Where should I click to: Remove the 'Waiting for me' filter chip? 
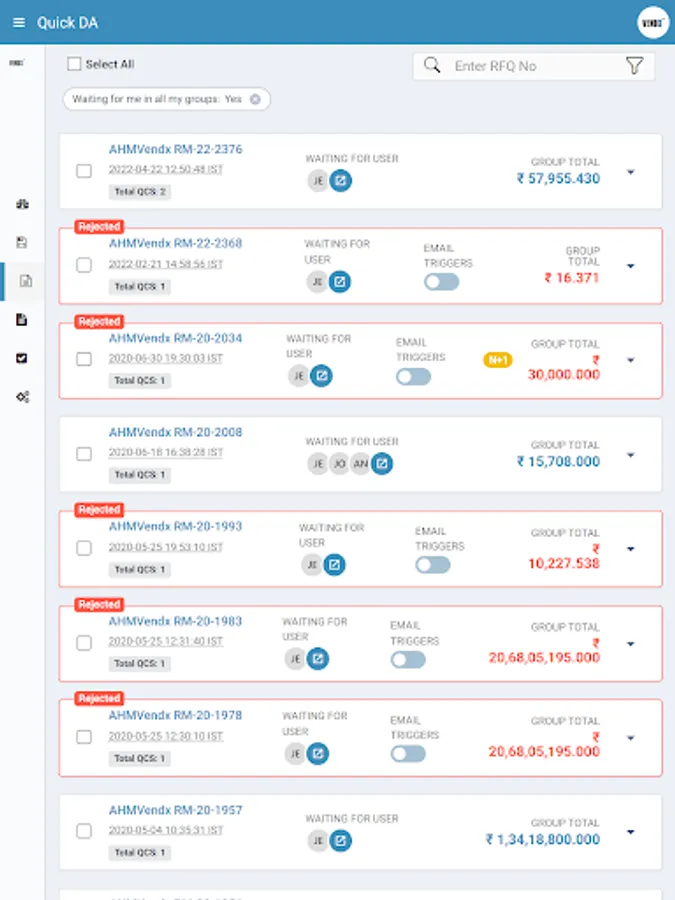click(x=255, y=99)
